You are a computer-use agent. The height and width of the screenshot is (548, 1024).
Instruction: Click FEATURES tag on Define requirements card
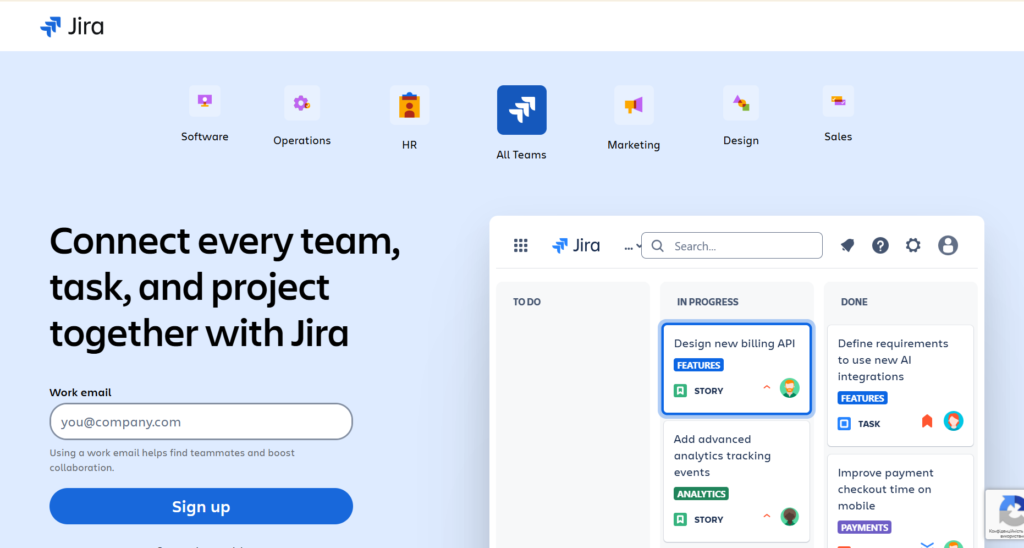[x=862, y=398]
